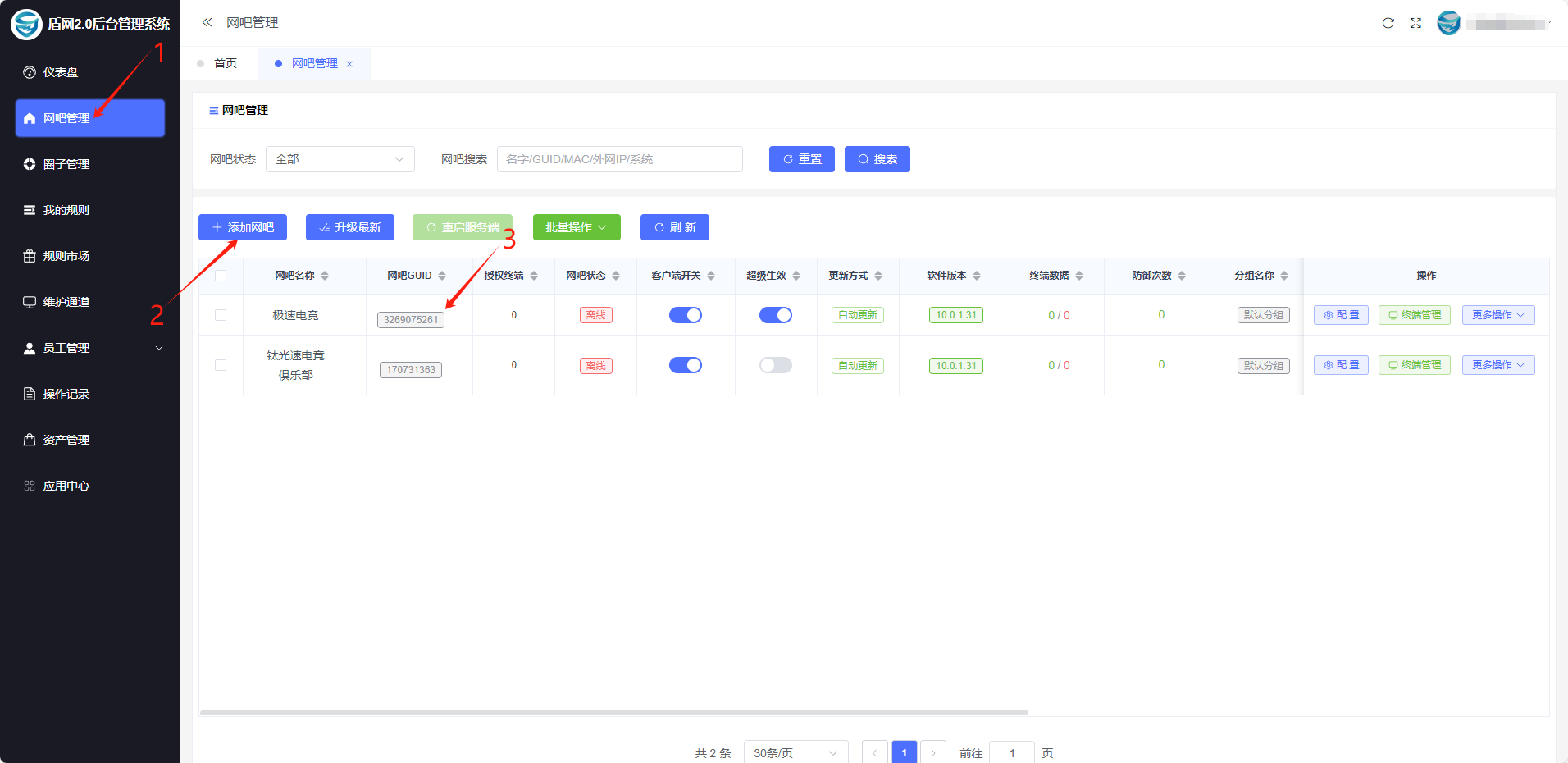The width and height of the screenshot is (1568, 763).
Task: Expand the 批量操作 dropdown button
Action: tap(577, 227)
